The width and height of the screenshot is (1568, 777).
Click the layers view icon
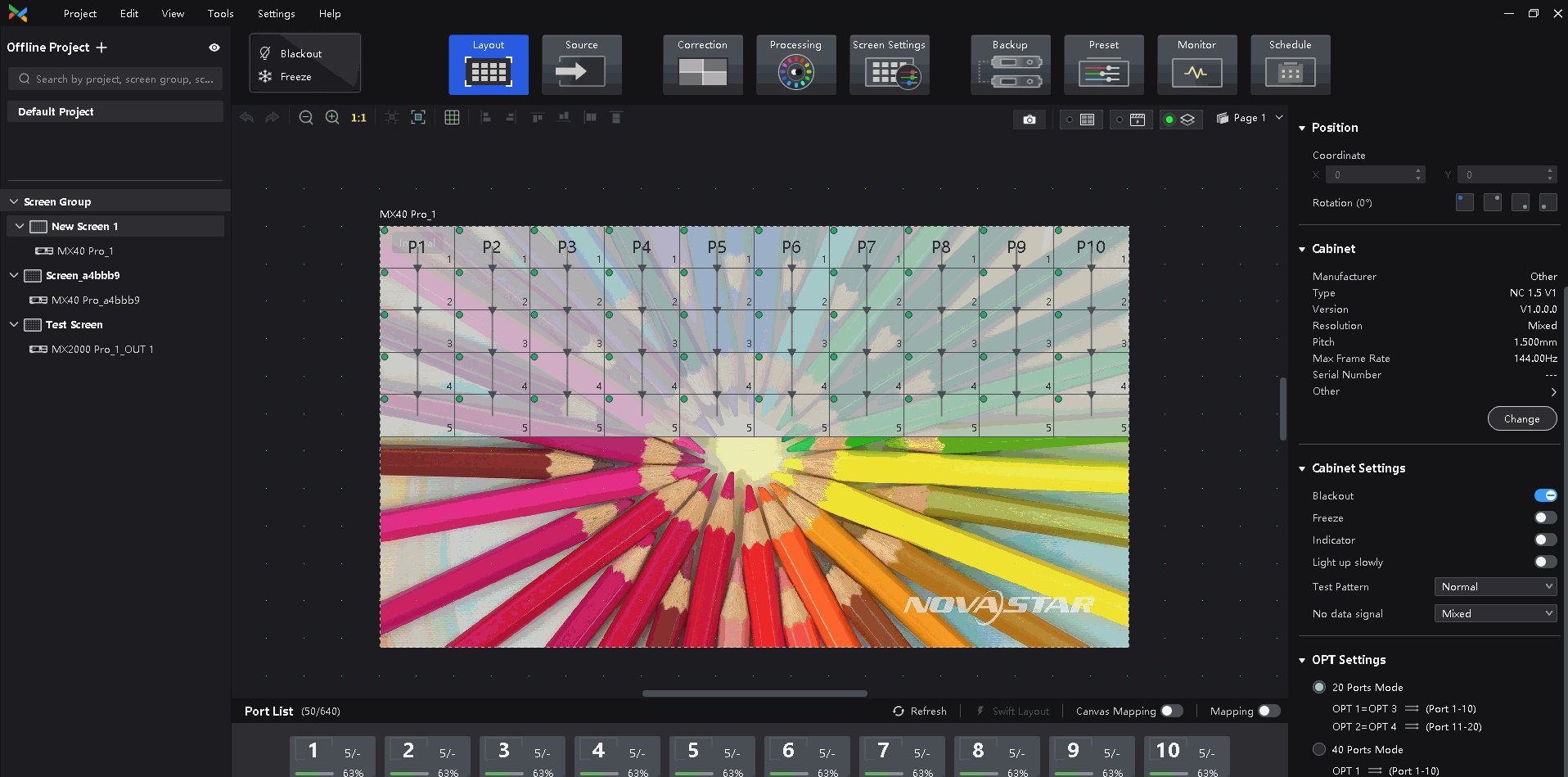click(1180, 120)
